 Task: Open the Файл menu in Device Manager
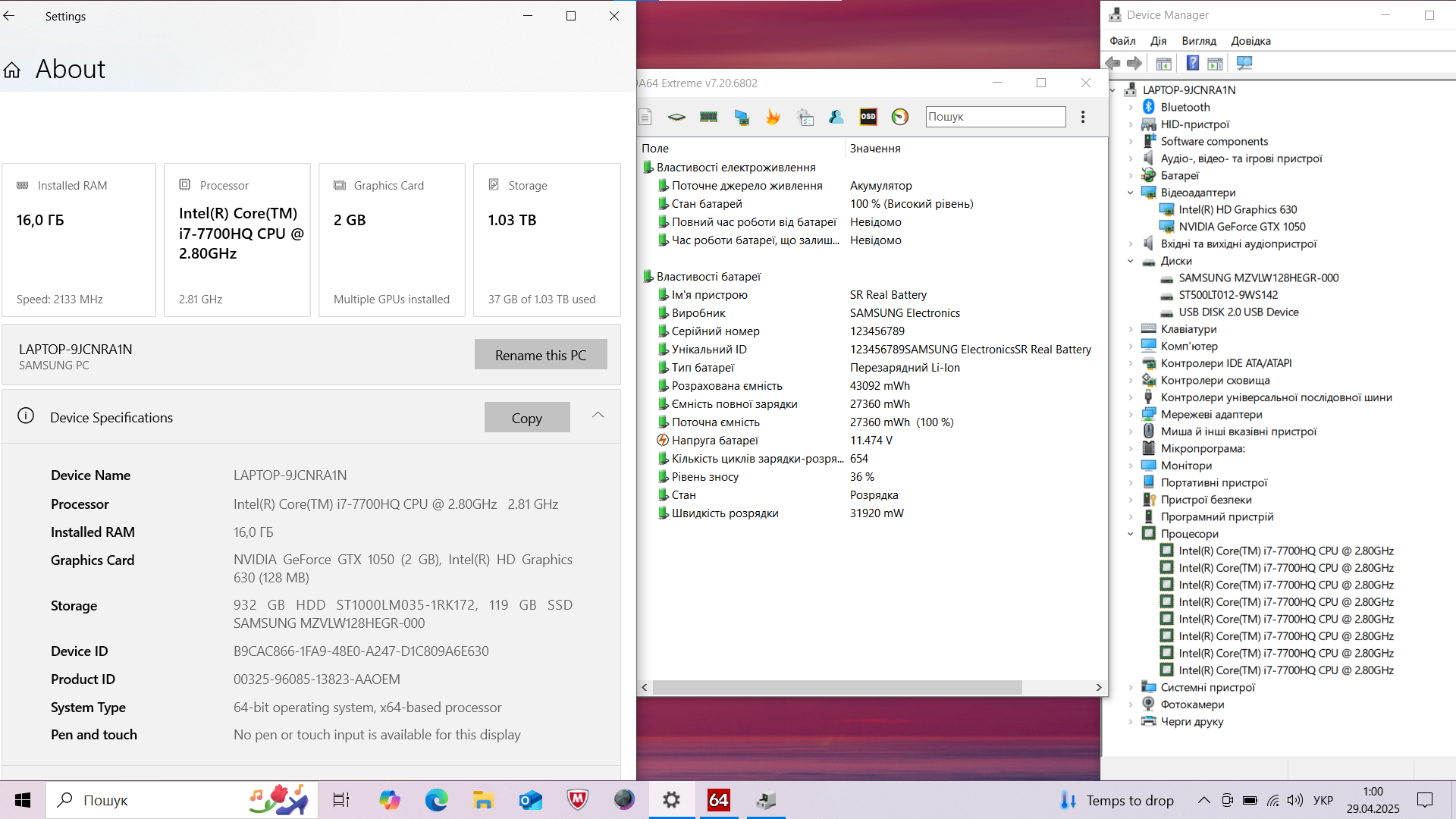coord(1122,41)
